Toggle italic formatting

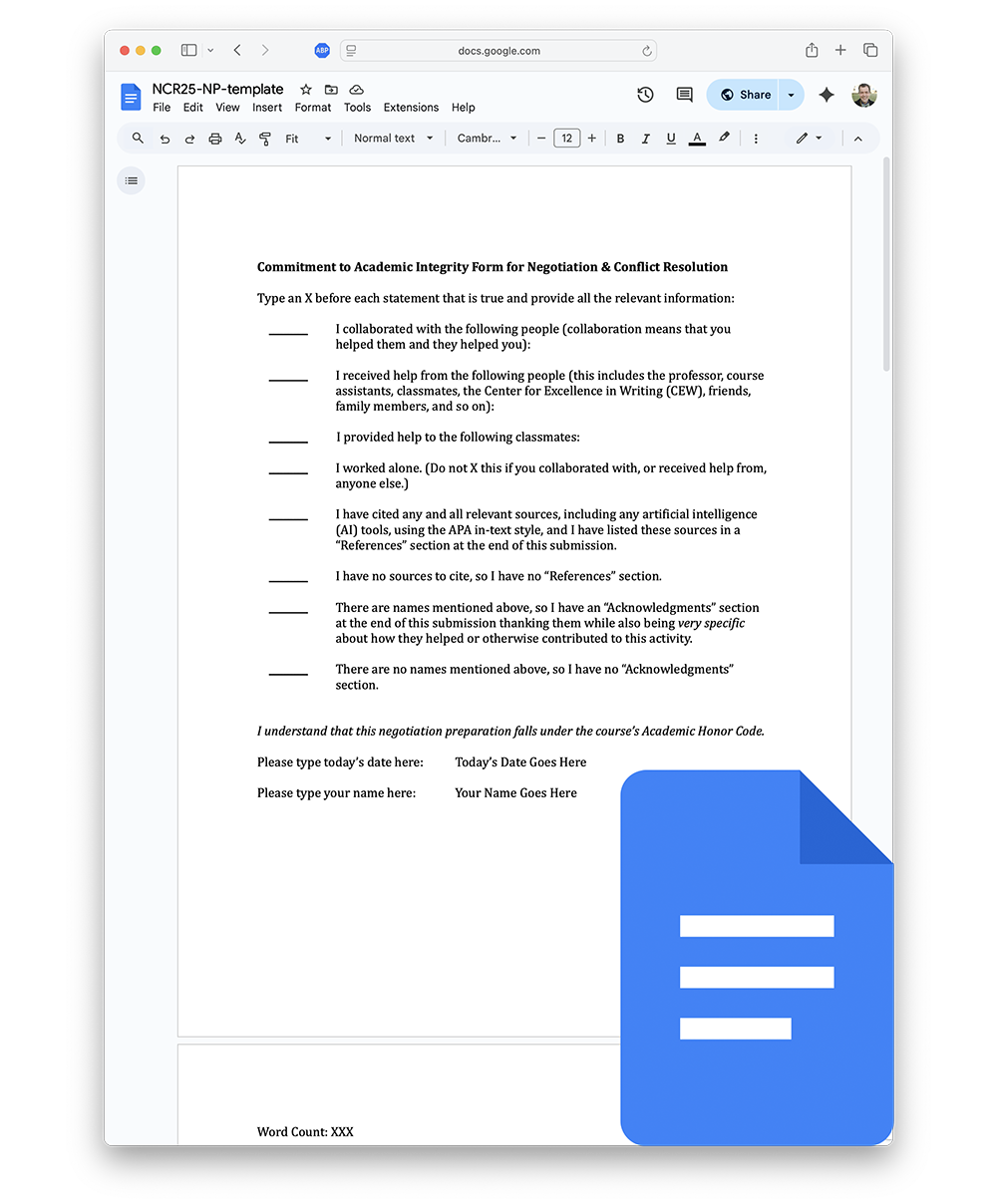[645, 139]
